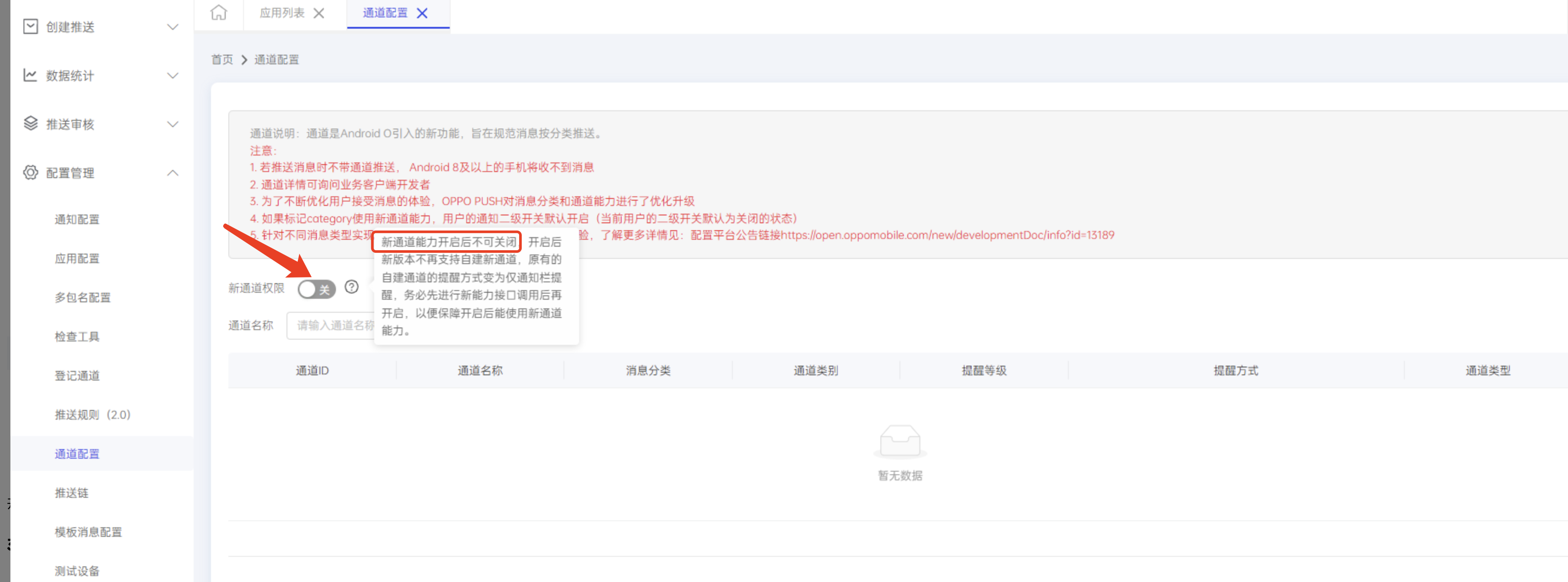Open the open.oppomobile.com documentation link
The image size is (1568, 582).
(x=947, y=235)
